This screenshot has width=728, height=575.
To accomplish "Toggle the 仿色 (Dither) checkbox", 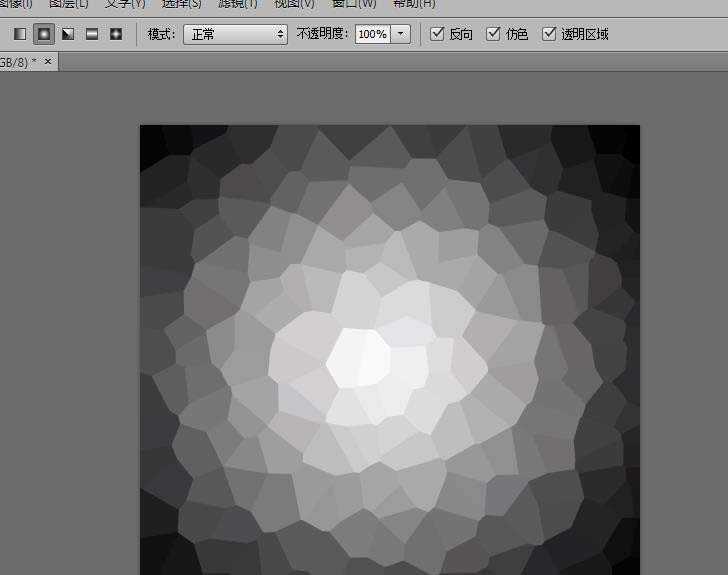I will tap(493, 34).
